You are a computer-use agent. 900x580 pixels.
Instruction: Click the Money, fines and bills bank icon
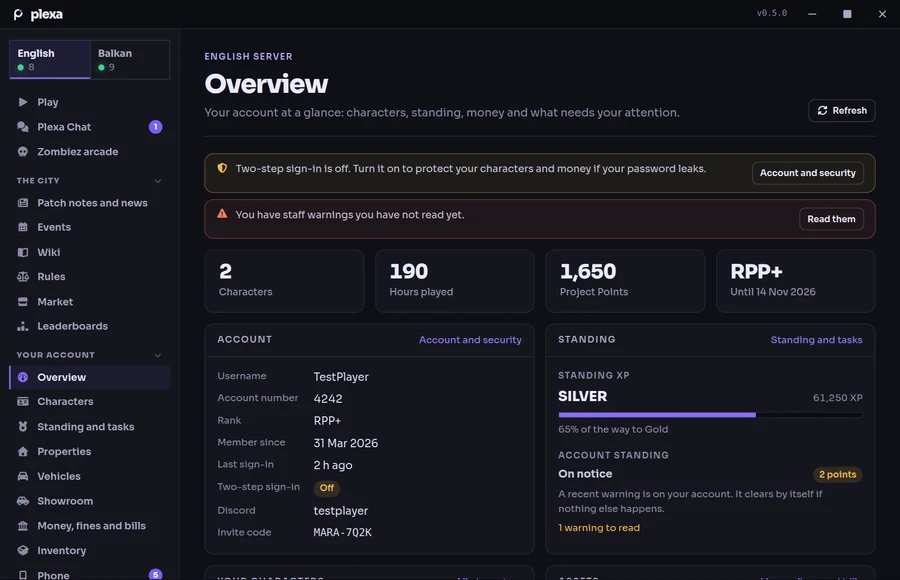pyautogui.click(x=23, y=525)
